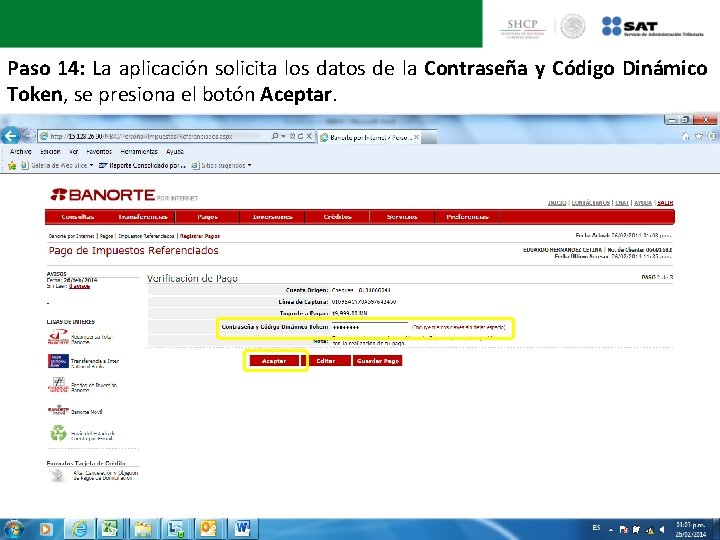Select the Banorte por Internet browser tab
The width and height of the screenshot is (720, 540).
coord(369,137)
